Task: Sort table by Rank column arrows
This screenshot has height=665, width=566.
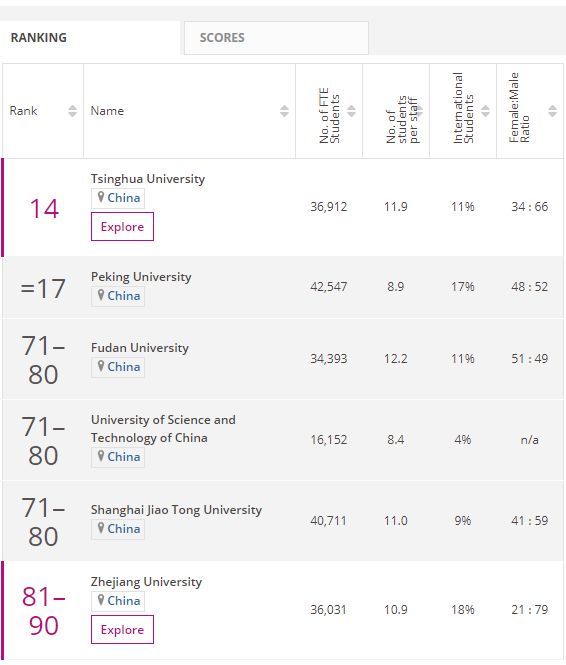Action: [72, 111]
